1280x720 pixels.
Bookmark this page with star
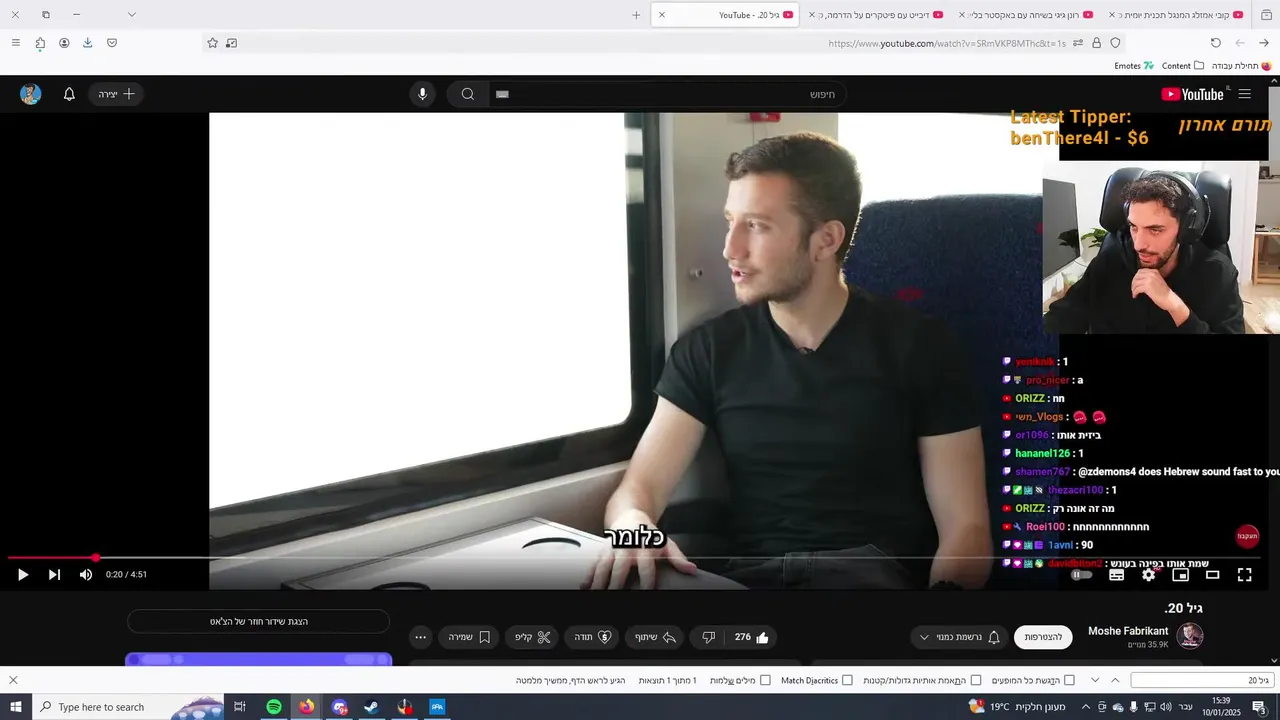point(212,43)
